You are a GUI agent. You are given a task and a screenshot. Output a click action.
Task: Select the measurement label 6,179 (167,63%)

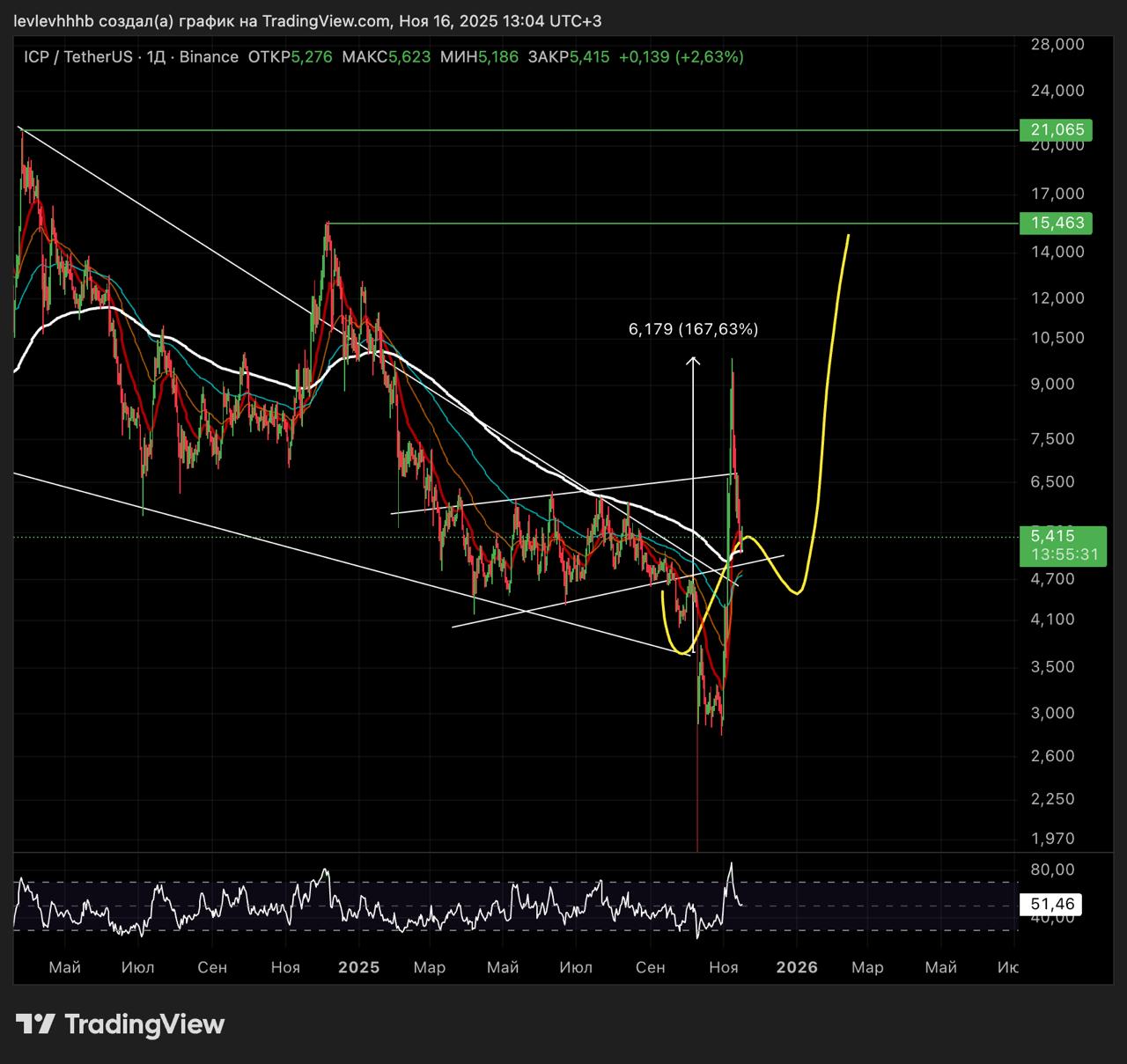(693, 329)
